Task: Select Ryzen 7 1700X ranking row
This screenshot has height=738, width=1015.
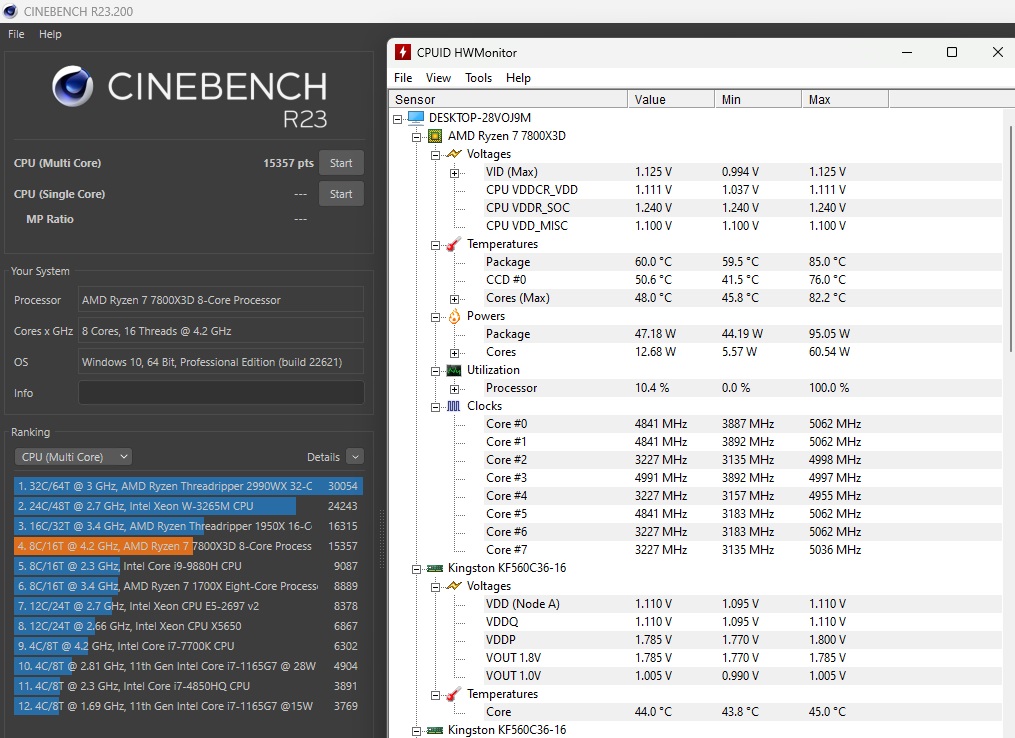Action: coord(187,586)
